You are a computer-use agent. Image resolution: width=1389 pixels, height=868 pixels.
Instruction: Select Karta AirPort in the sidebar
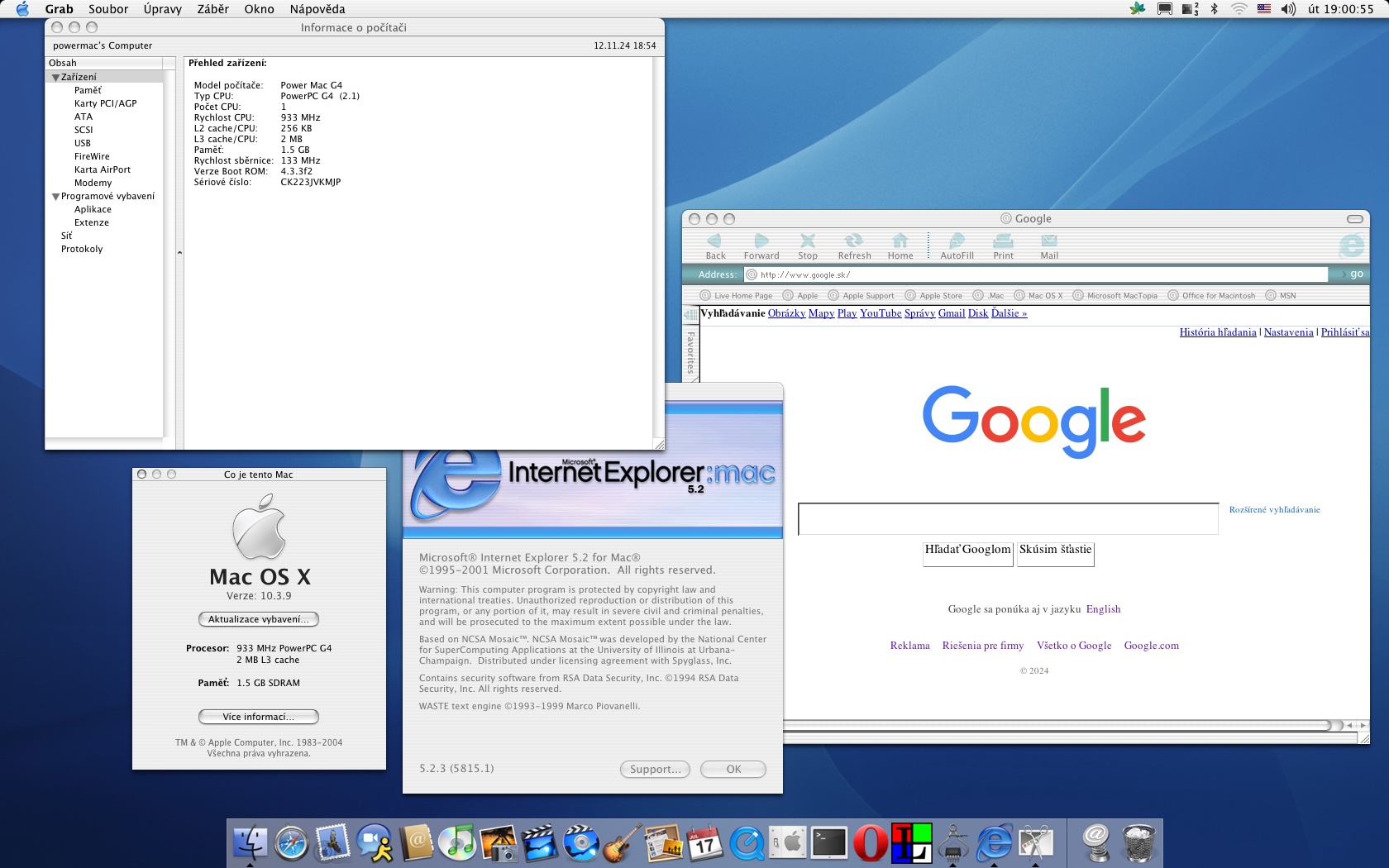coord(103,169)
